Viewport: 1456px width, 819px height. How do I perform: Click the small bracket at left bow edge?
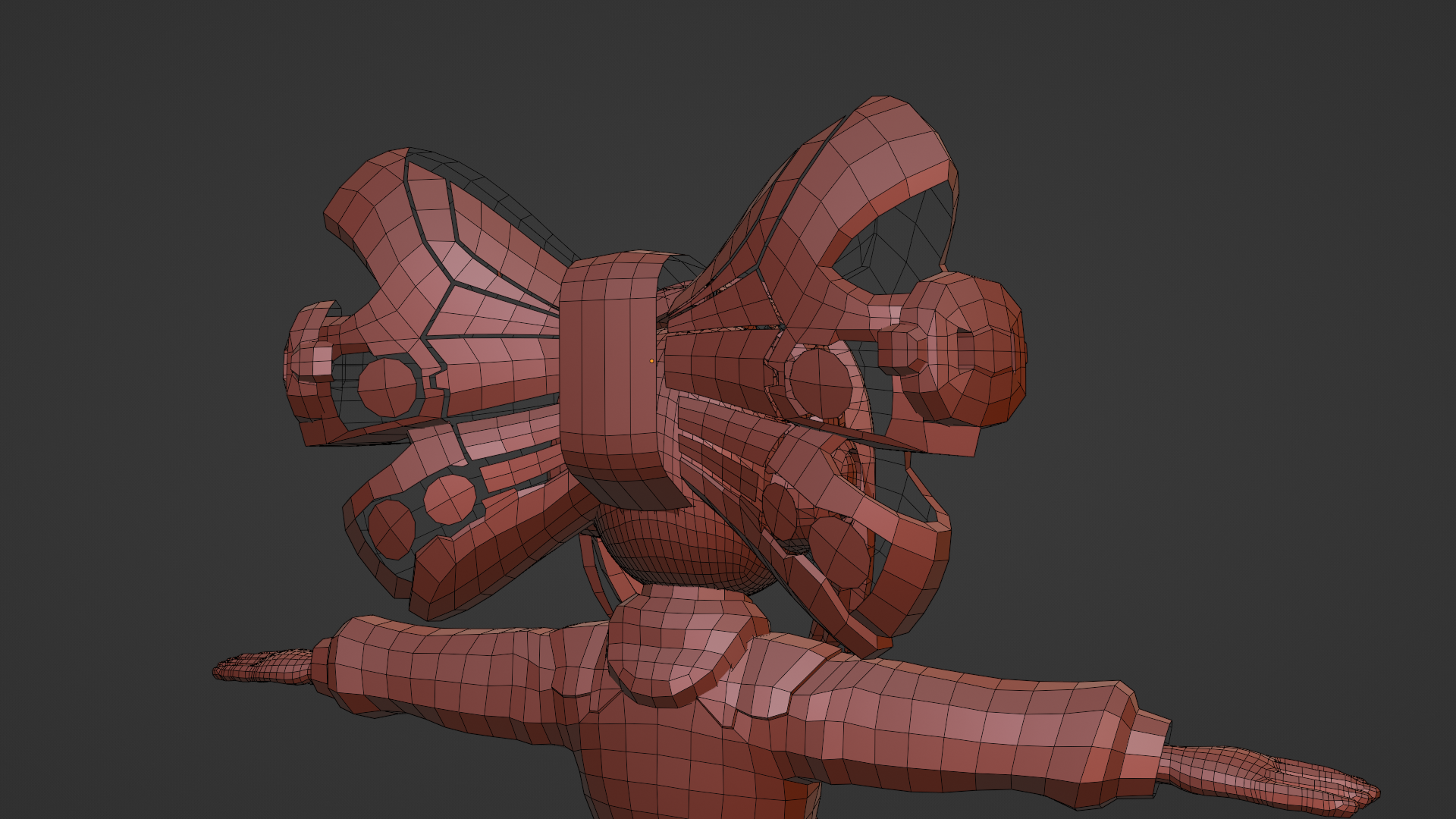click(x=307, y=356)
